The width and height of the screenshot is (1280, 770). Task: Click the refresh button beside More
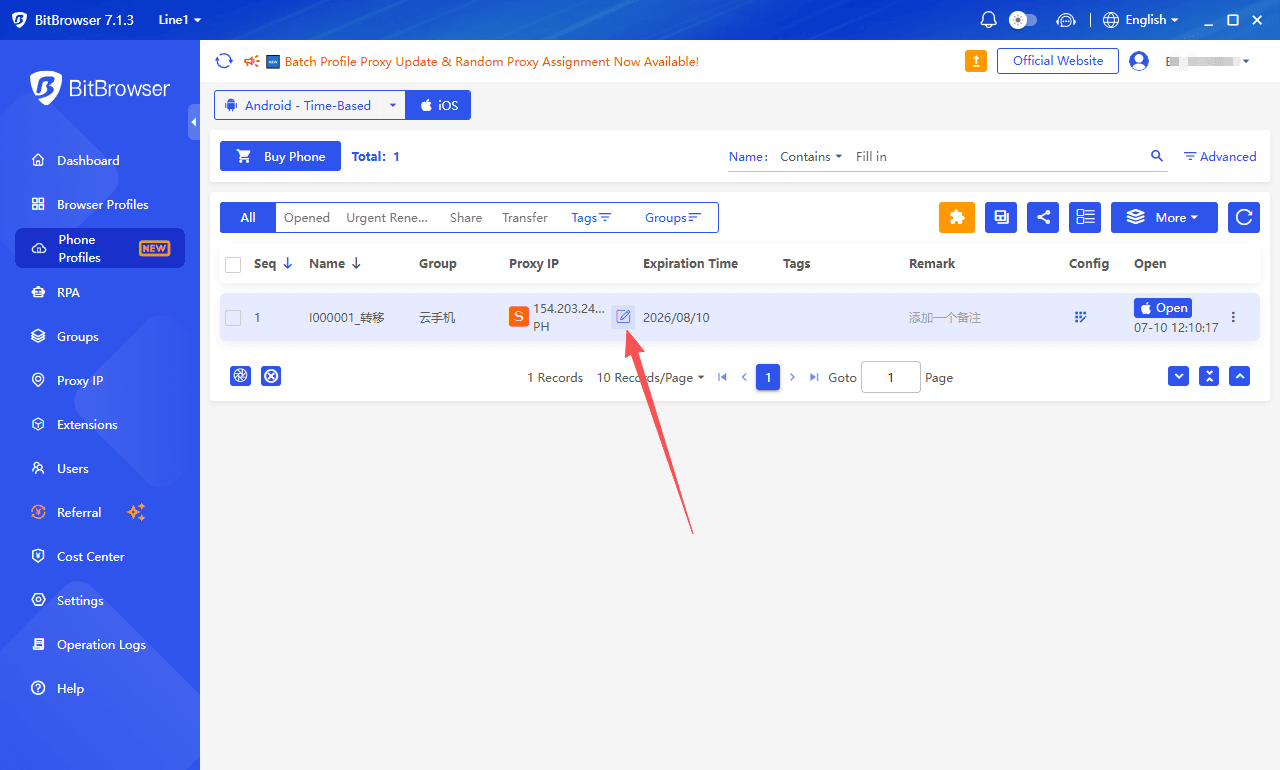pyautogui.click(x=1244, y=217)
